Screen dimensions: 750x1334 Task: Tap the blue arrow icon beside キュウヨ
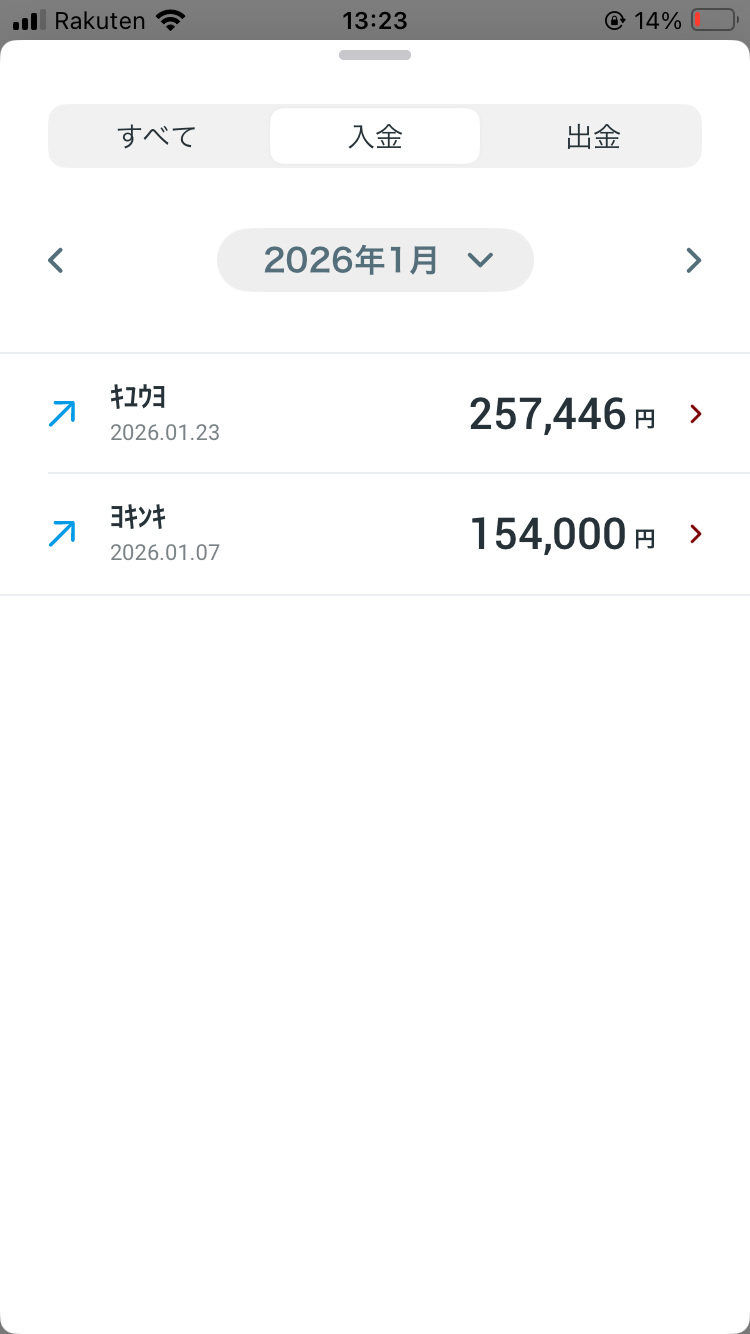coord(62,414)
